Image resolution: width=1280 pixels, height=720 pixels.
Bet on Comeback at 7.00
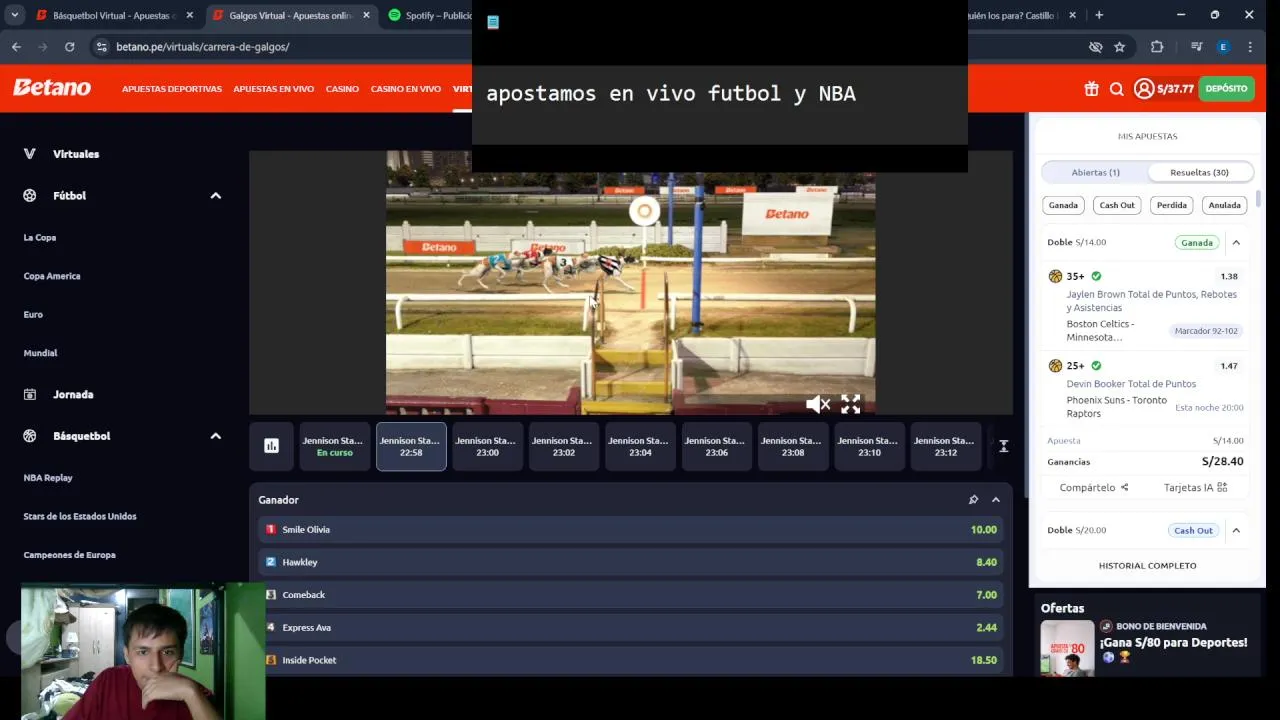[630, 595]
